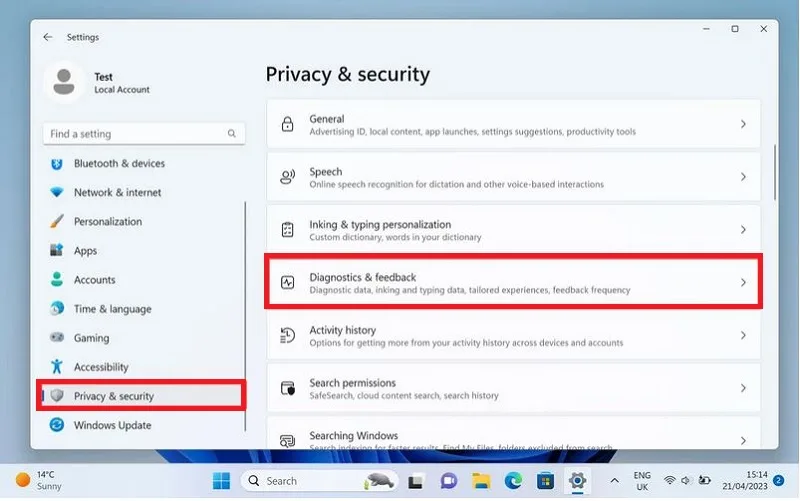
Task: Click the back arrow beside Settings title
Action: click(48, 37)
